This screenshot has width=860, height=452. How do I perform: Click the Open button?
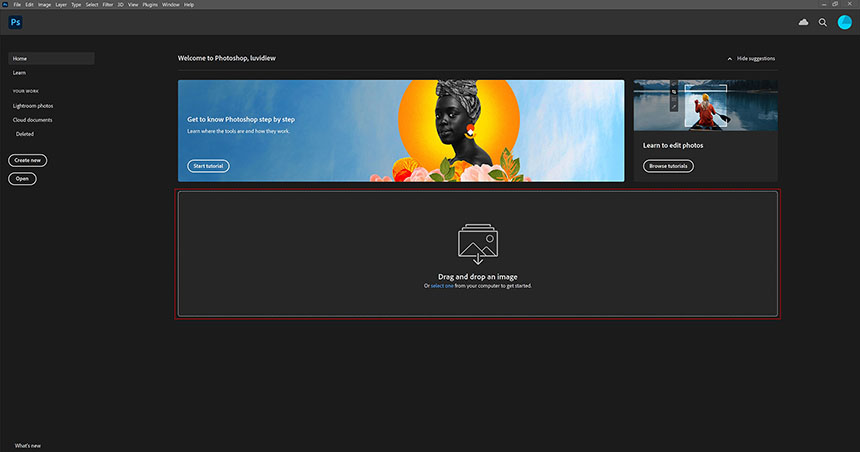[22, 179]
